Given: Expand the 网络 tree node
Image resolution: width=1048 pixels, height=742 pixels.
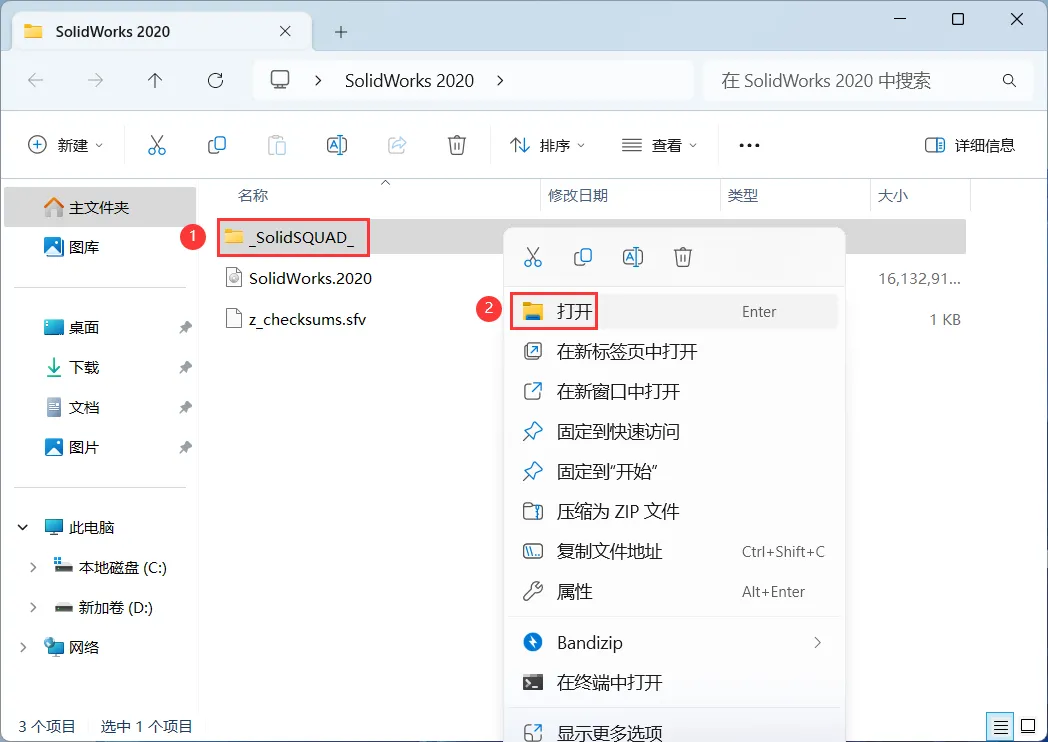Looking at the screenshot, I should (23, 648).
